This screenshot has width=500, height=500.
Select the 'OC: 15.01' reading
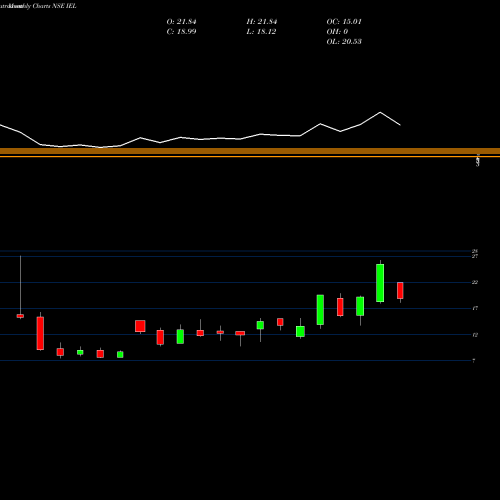344,22
